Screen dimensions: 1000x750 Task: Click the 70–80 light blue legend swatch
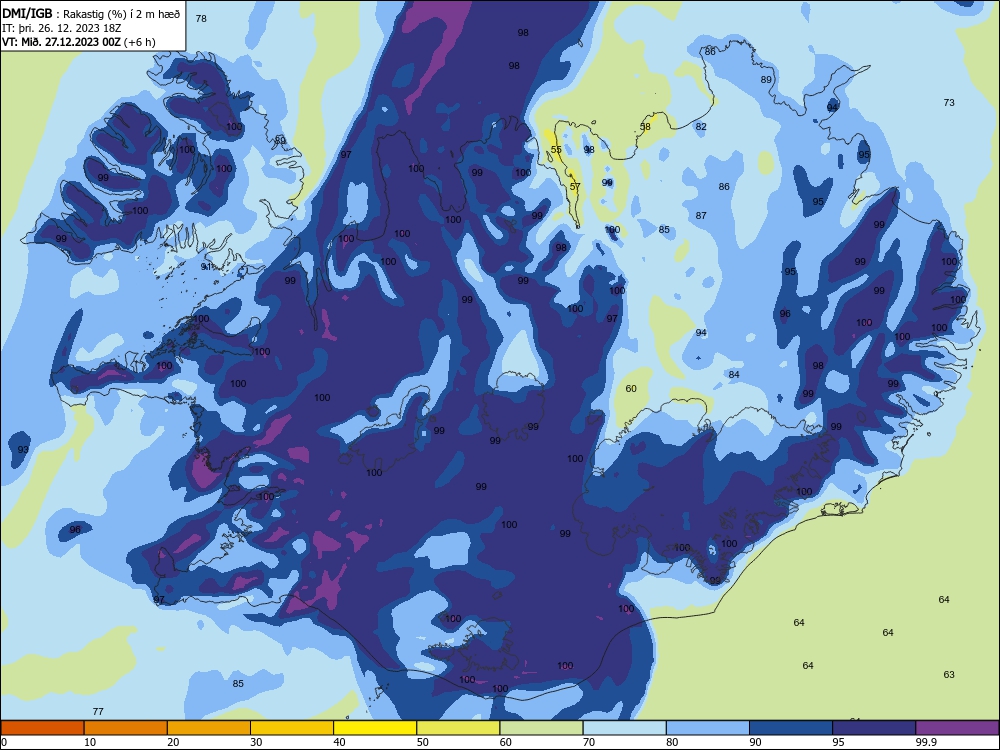(x=624, y=728)
